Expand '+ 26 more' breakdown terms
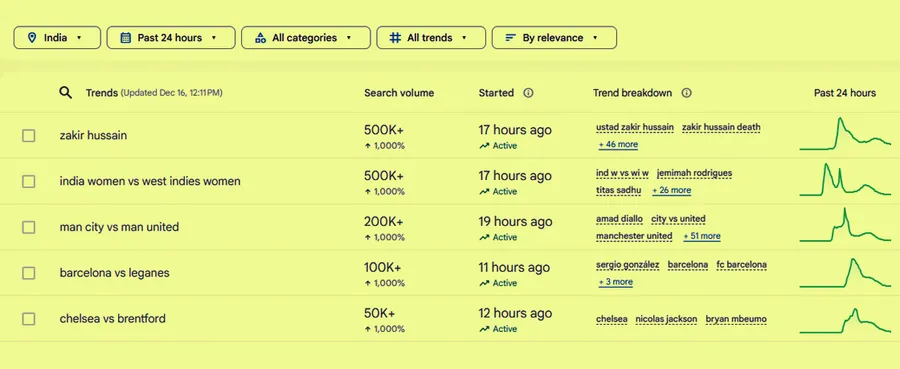The image size is (900, 369). (x=672, y=191)
